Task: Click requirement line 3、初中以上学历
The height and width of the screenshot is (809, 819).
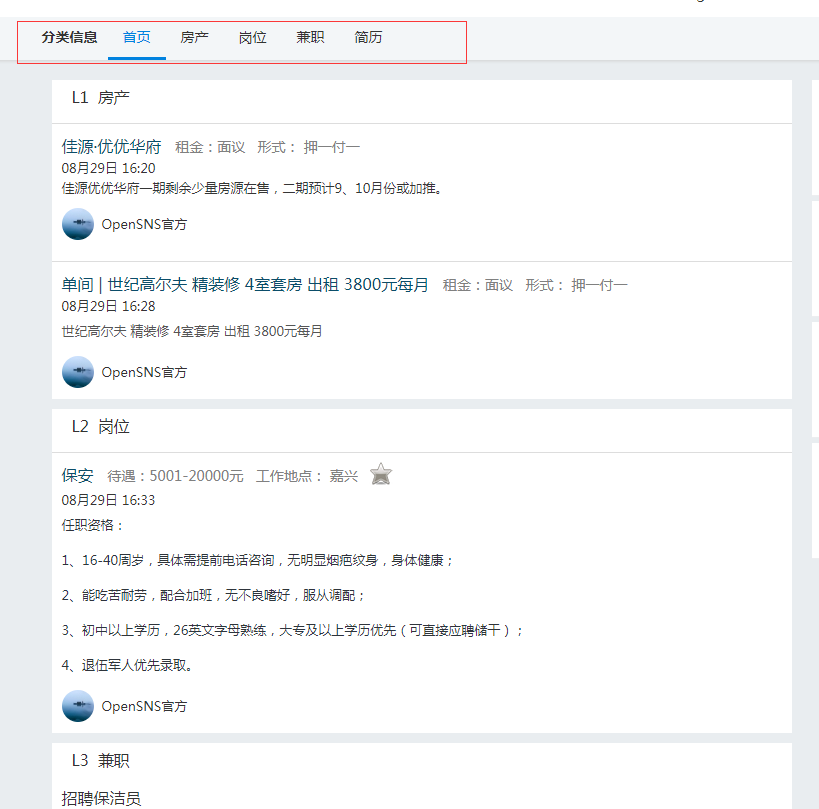Action: [x=292, y=630]
